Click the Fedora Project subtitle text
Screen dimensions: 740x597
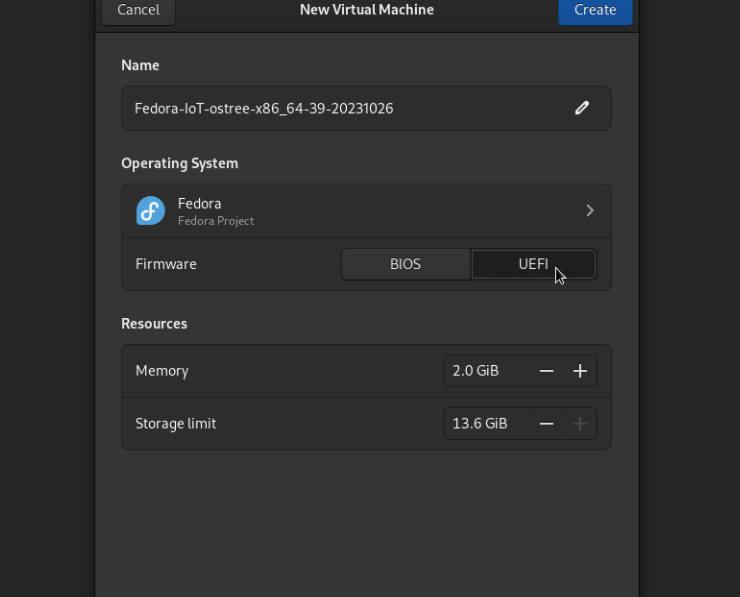216,221
